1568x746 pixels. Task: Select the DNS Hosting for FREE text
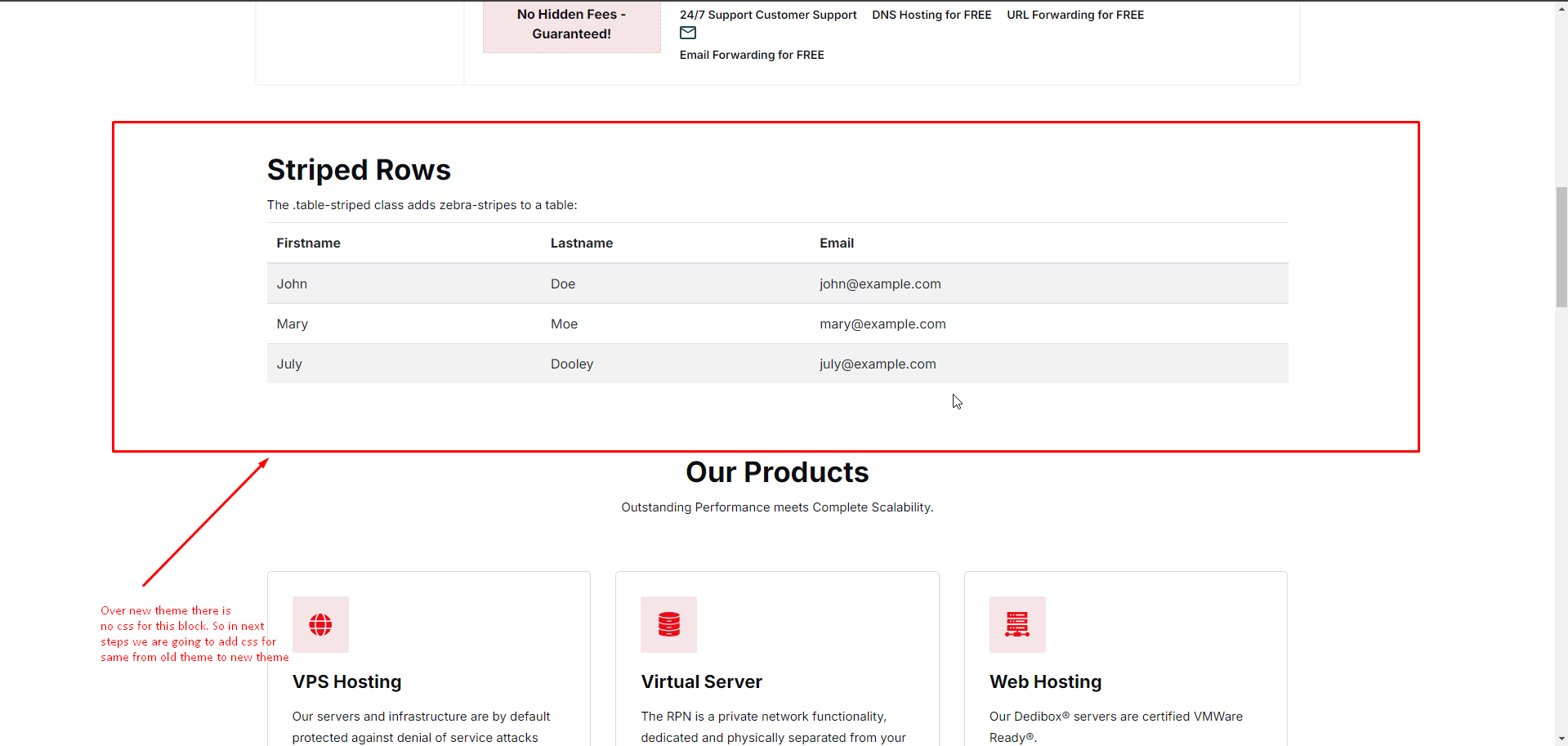(931, 15)
